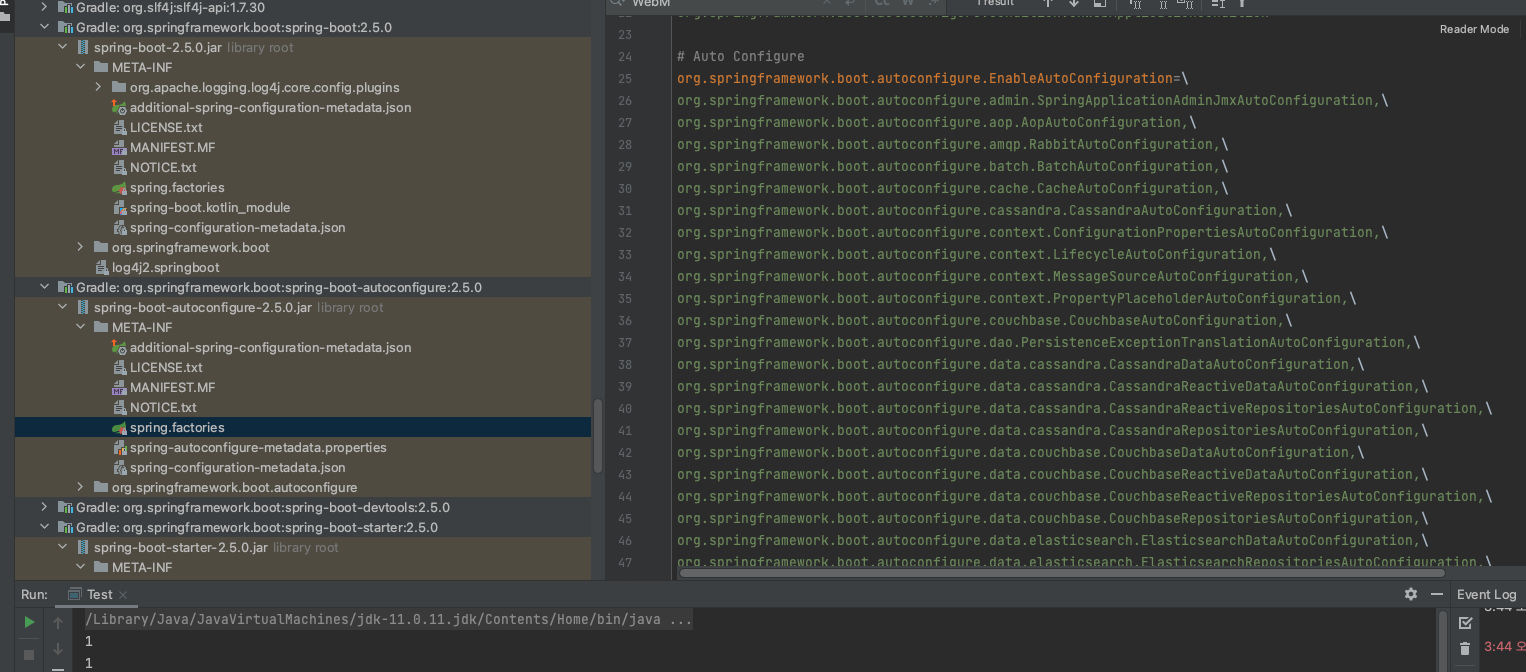Click line number 40 in the gutter
This screenshot has height=672, width=1526.
tap(625, 408)
